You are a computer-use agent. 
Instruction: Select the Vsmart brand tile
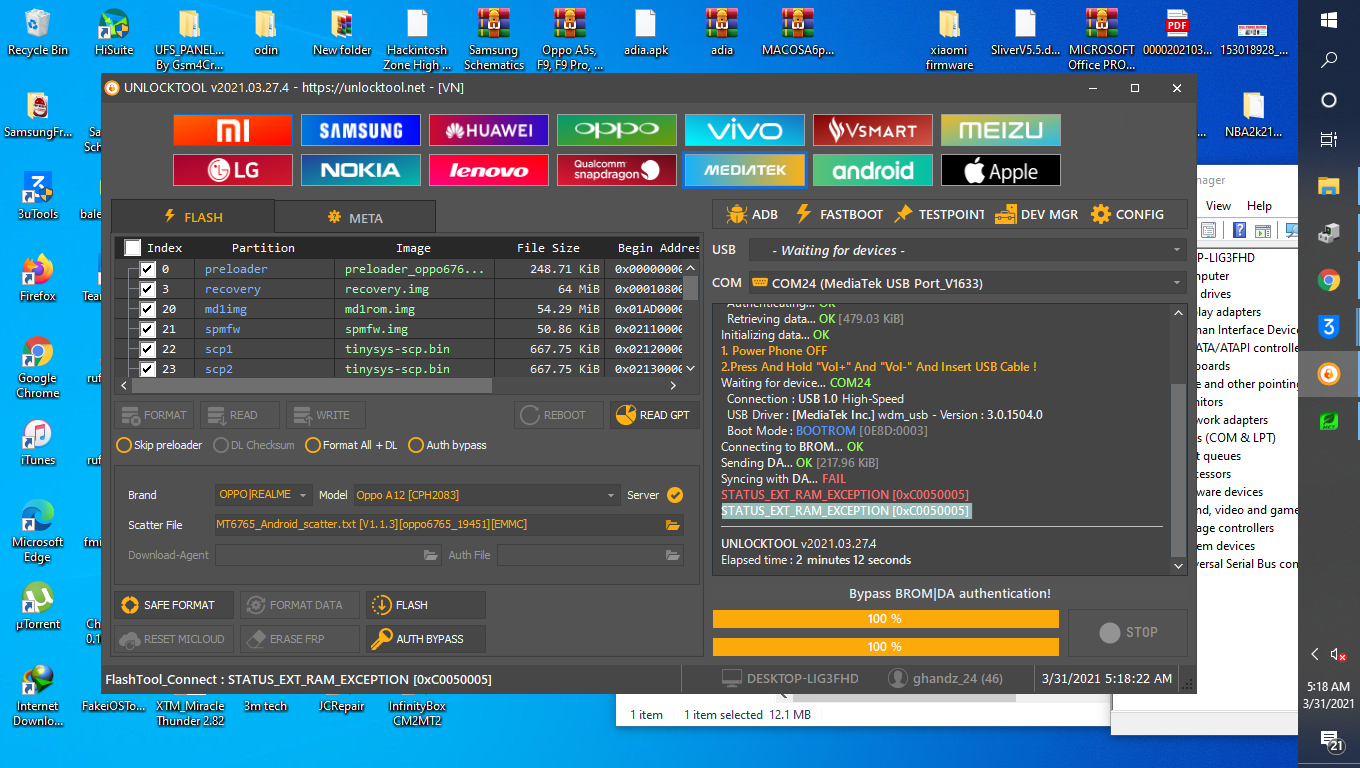(872, 130)
